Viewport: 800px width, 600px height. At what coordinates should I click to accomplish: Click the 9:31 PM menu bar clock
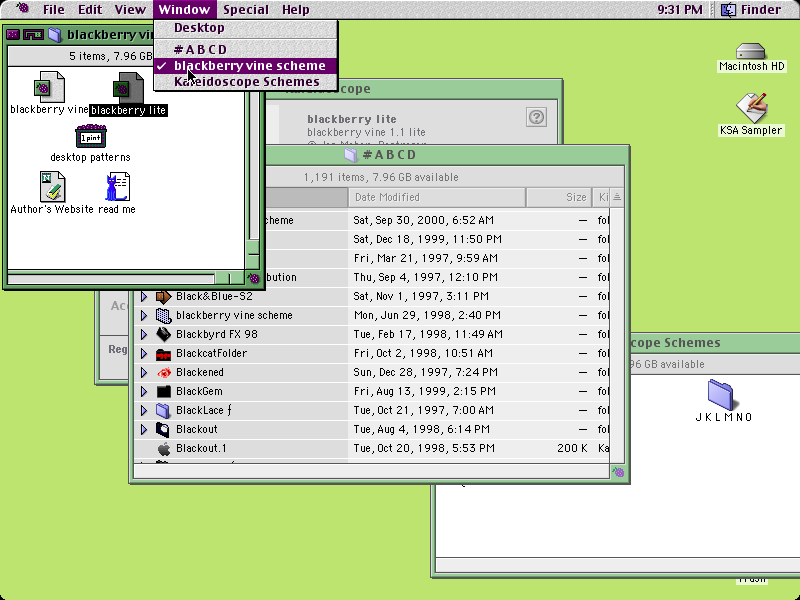click(680, 10)
